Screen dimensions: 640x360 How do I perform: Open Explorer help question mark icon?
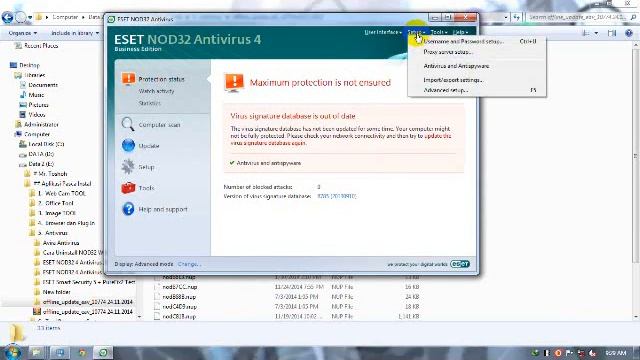[x=629, y=33]
